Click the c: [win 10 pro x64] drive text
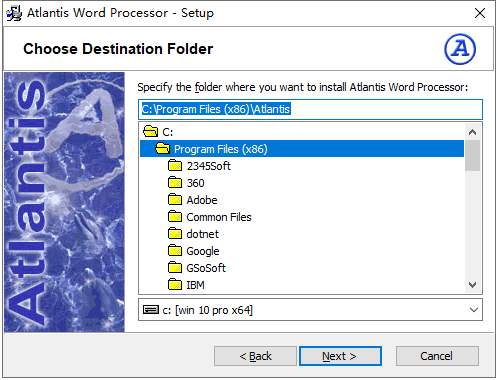Screen dimensions: 498x380 tap(208, 310)
